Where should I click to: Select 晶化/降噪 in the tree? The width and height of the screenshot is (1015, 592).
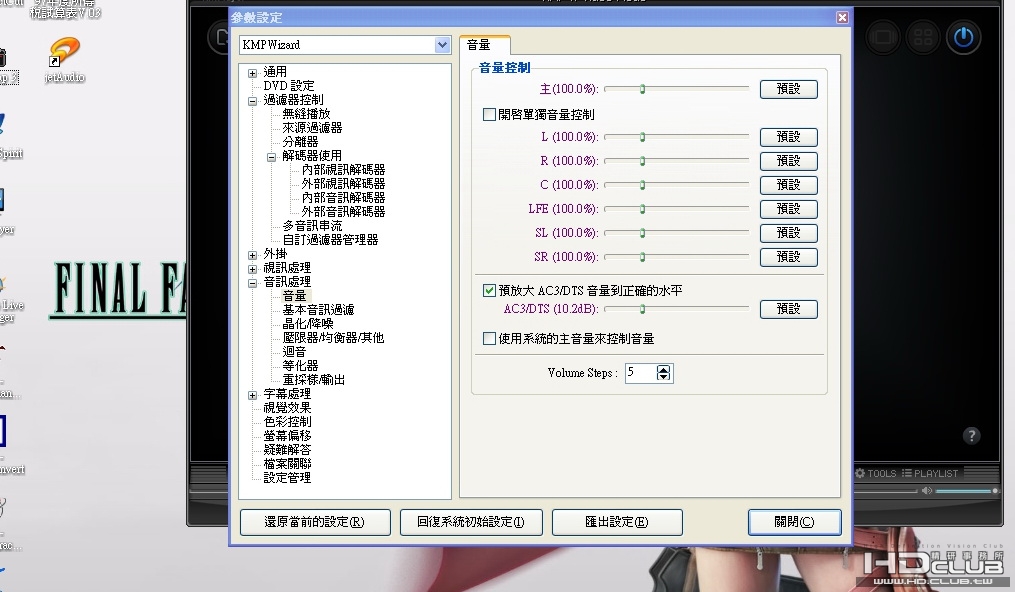pos(308,323)
